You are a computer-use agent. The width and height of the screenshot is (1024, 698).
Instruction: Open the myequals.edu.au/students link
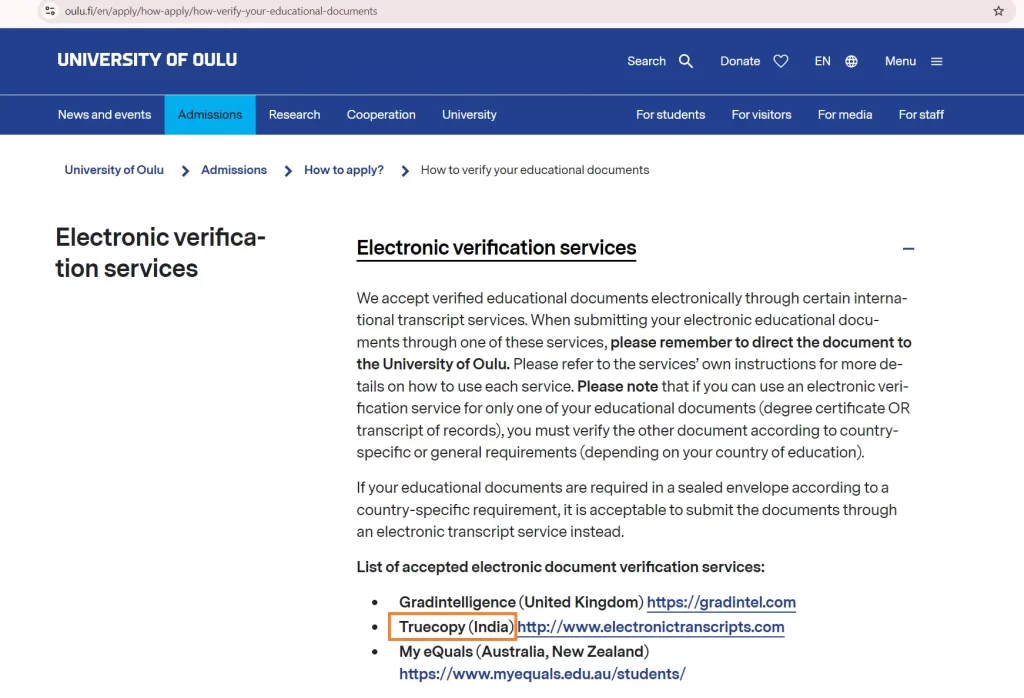[x=542, y=674]
